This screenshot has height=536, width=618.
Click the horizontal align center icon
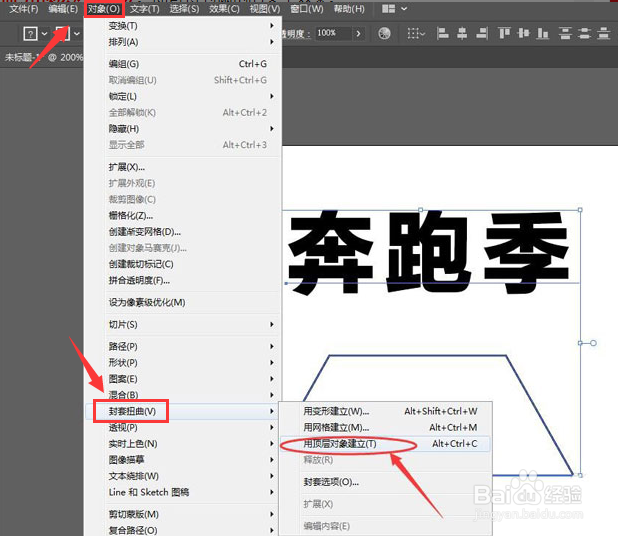[462, 34]
